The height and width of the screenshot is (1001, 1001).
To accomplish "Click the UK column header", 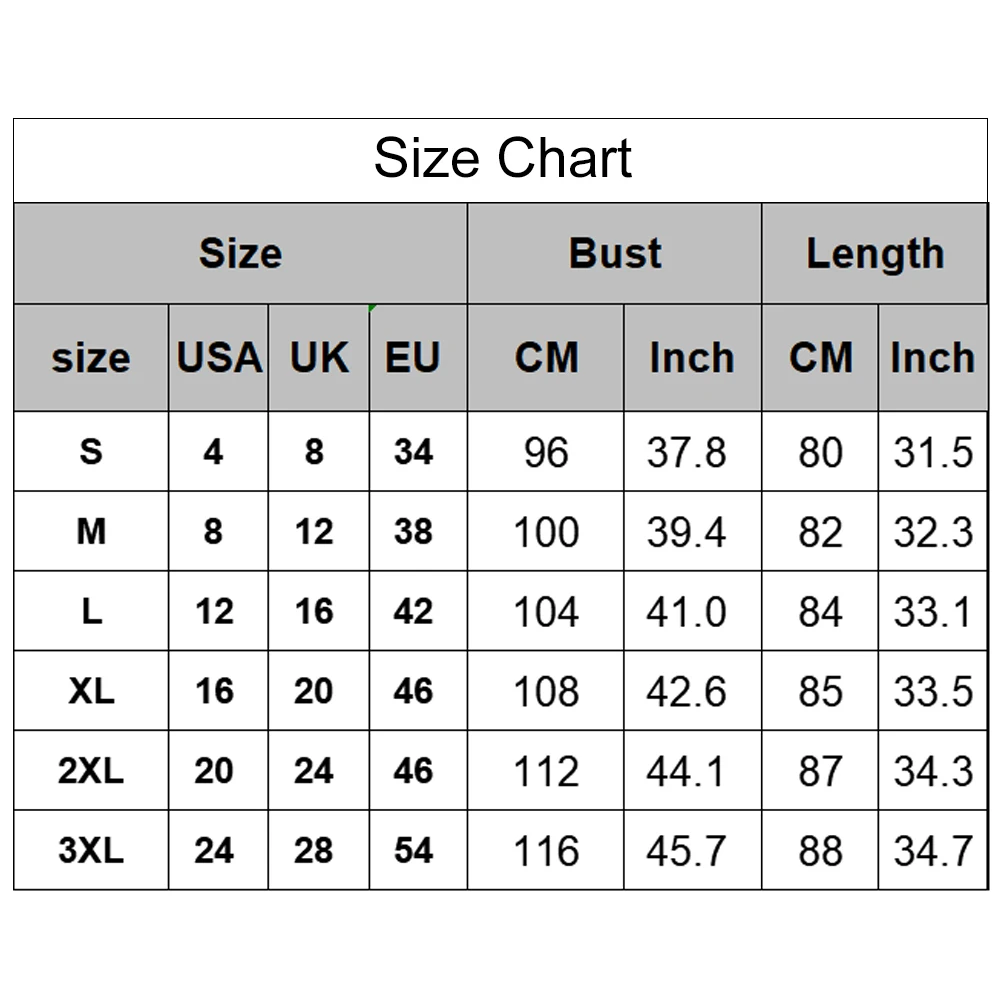I will [319, 358].
